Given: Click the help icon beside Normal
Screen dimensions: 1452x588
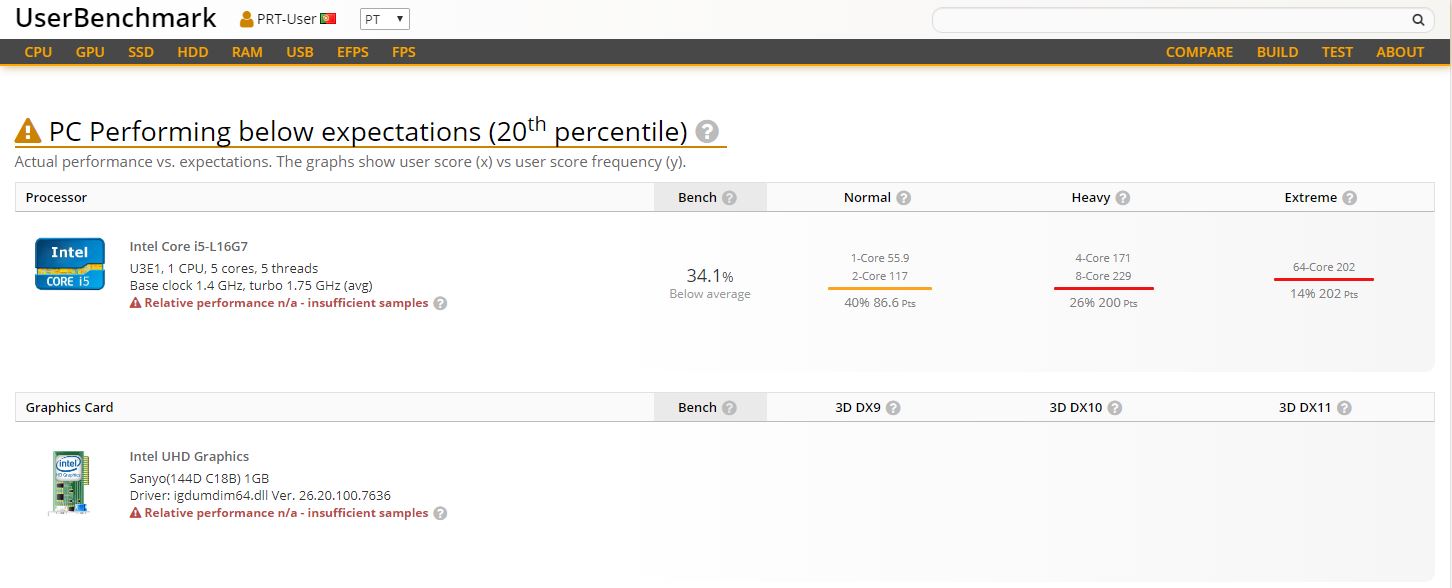Looking at the screenshot, I should [x=904, y=198].
